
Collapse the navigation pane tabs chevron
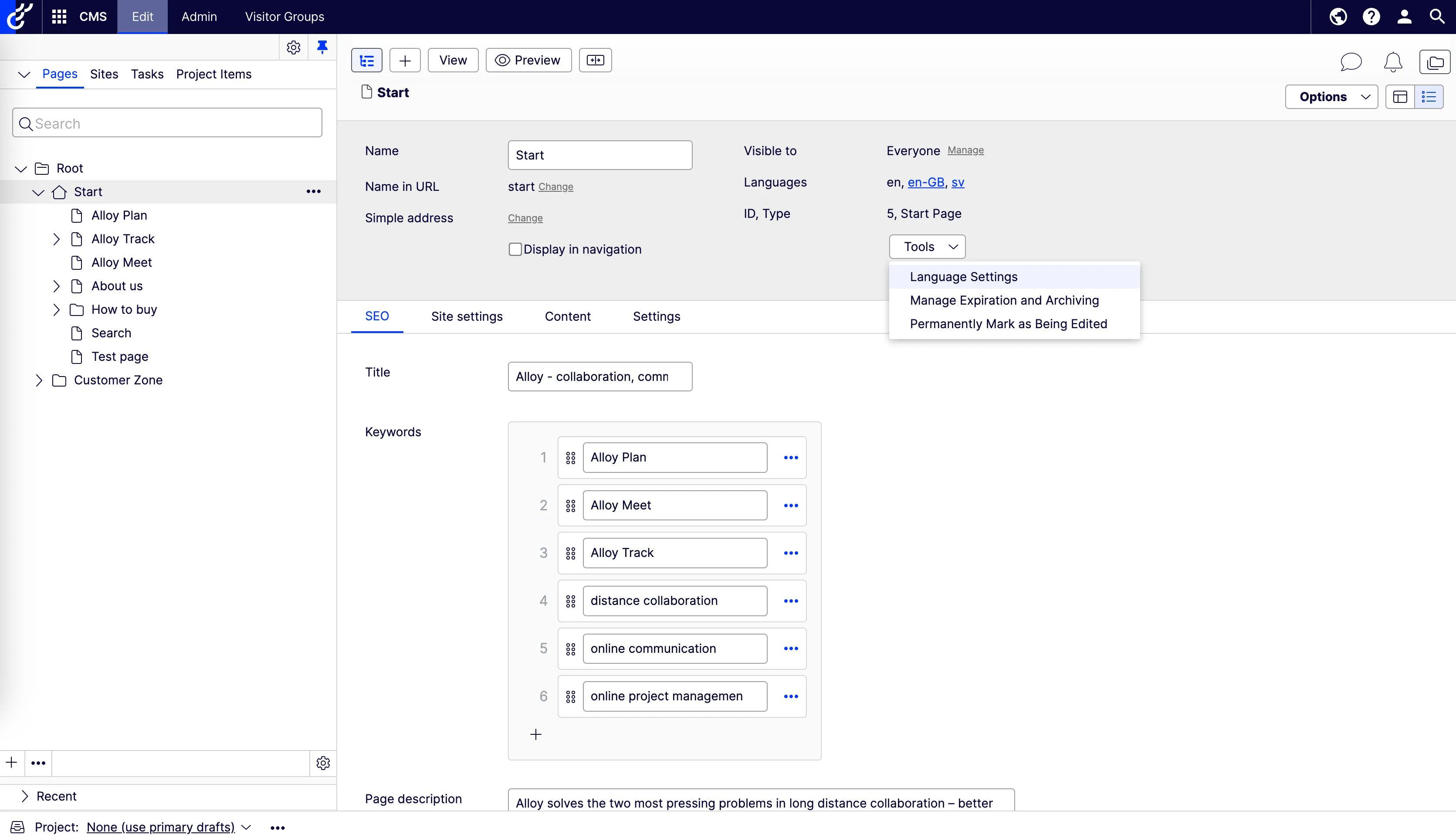click(24, 75)
